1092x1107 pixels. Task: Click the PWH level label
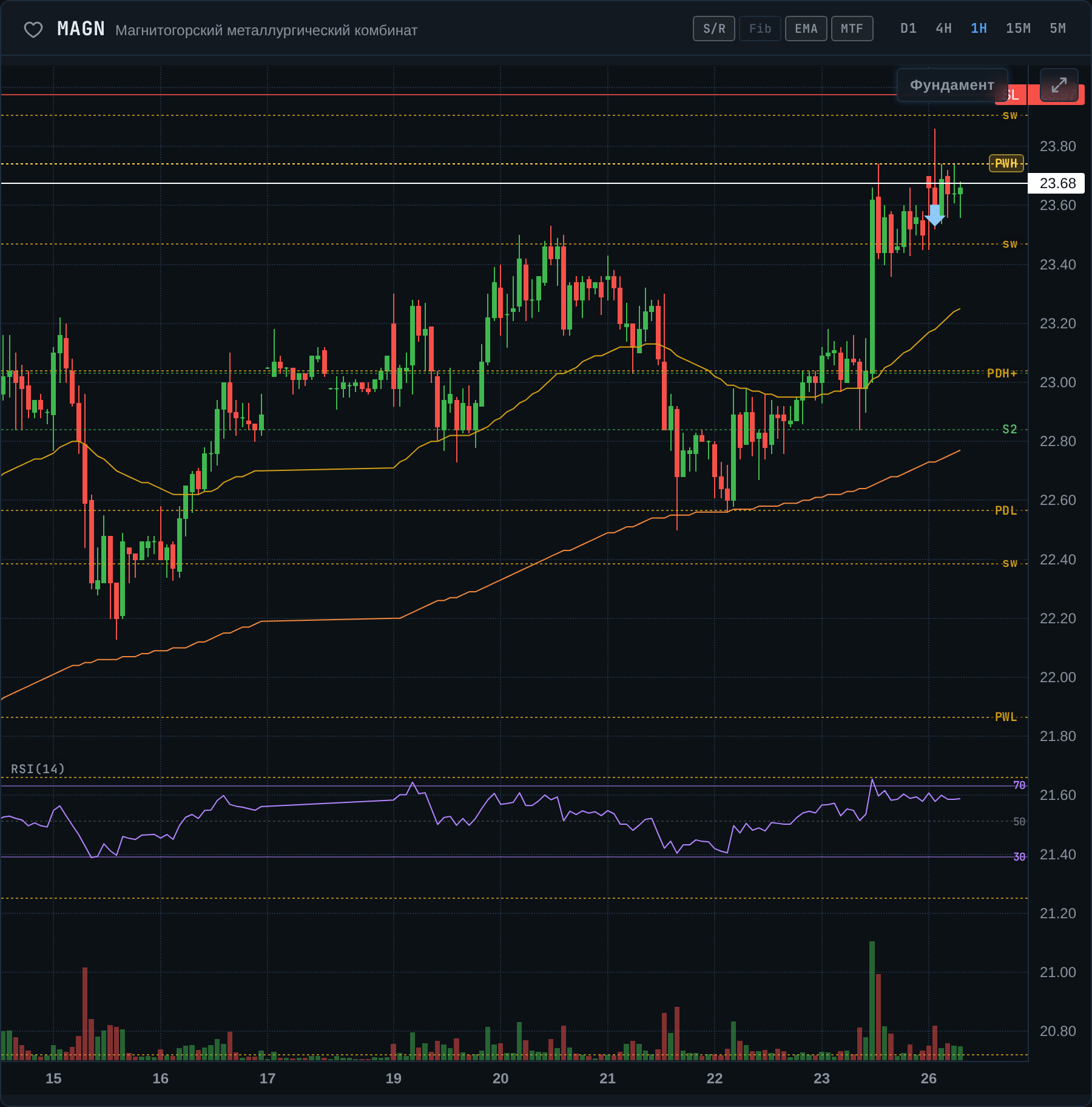click(1006, 163)
